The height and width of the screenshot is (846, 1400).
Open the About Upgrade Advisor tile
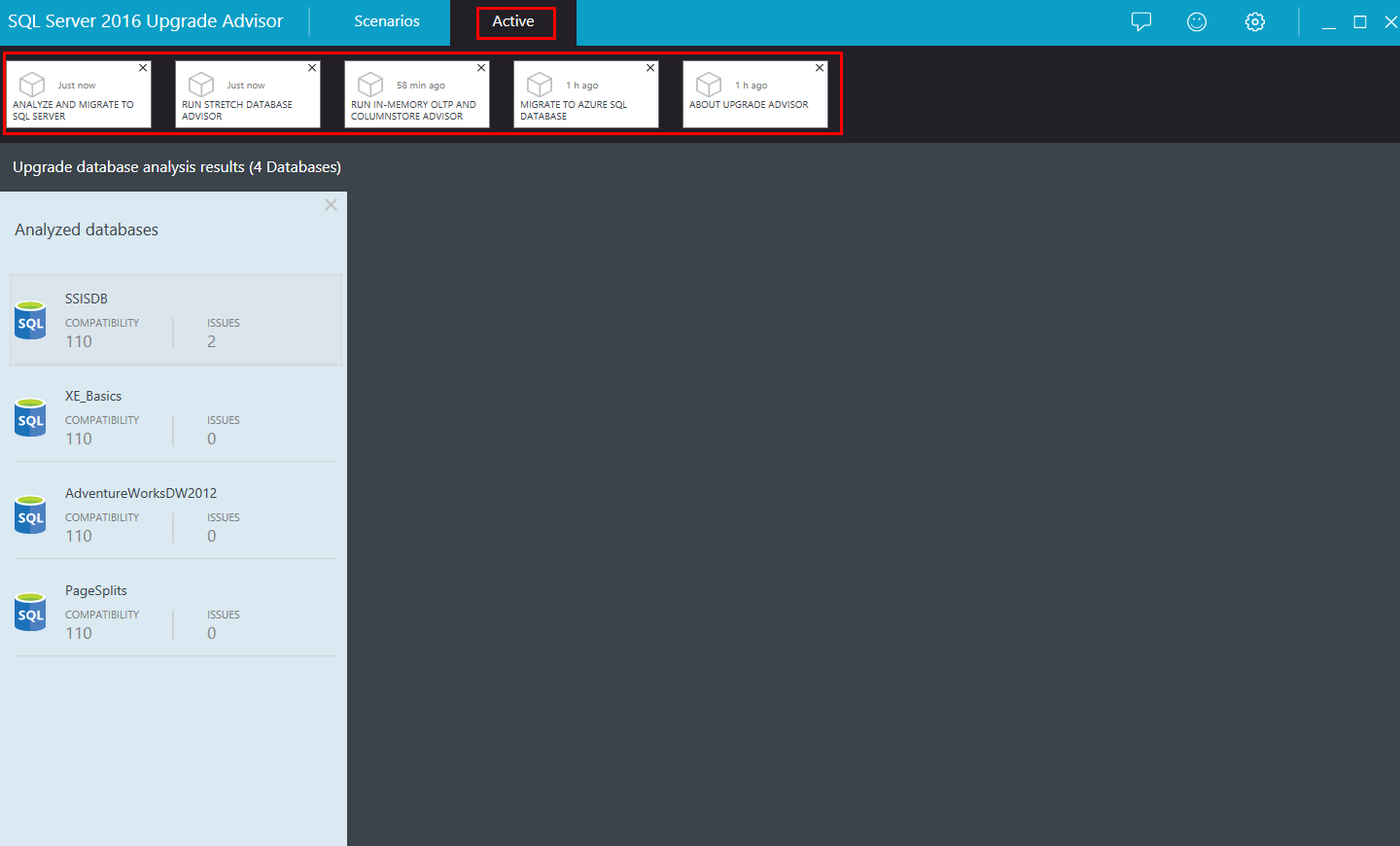coord(755,94)
